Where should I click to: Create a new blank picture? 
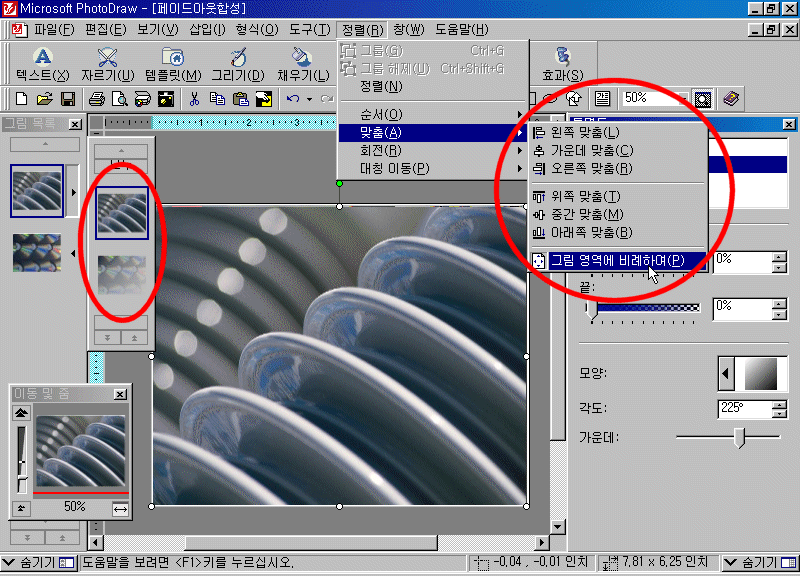[x=21, y=98]
